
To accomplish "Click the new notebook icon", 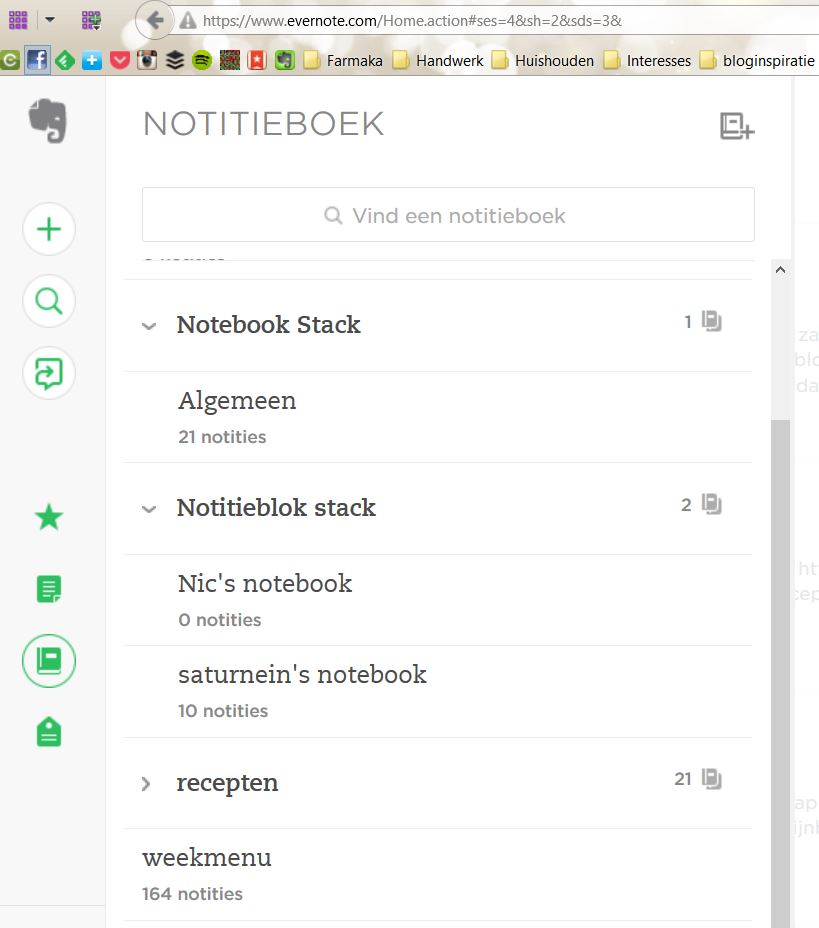I will click(736, 126).
